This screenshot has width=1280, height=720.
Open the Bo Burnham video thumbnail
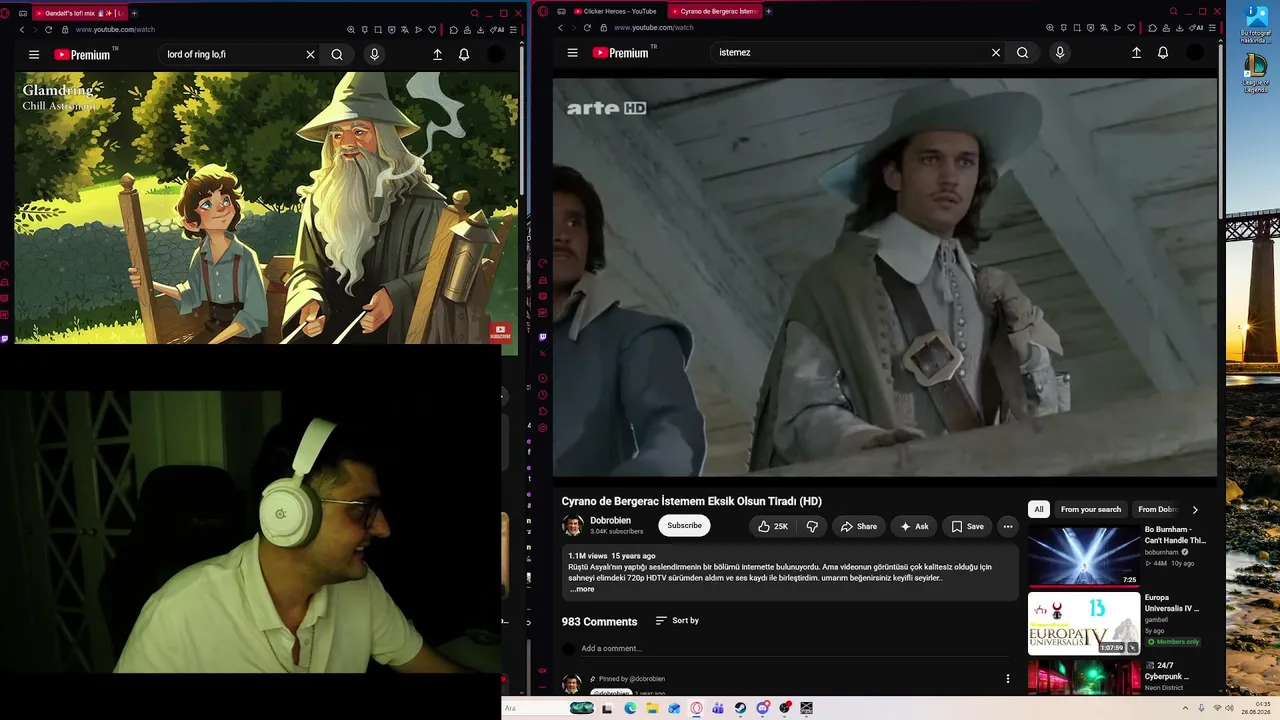(x=1084, y=555)
